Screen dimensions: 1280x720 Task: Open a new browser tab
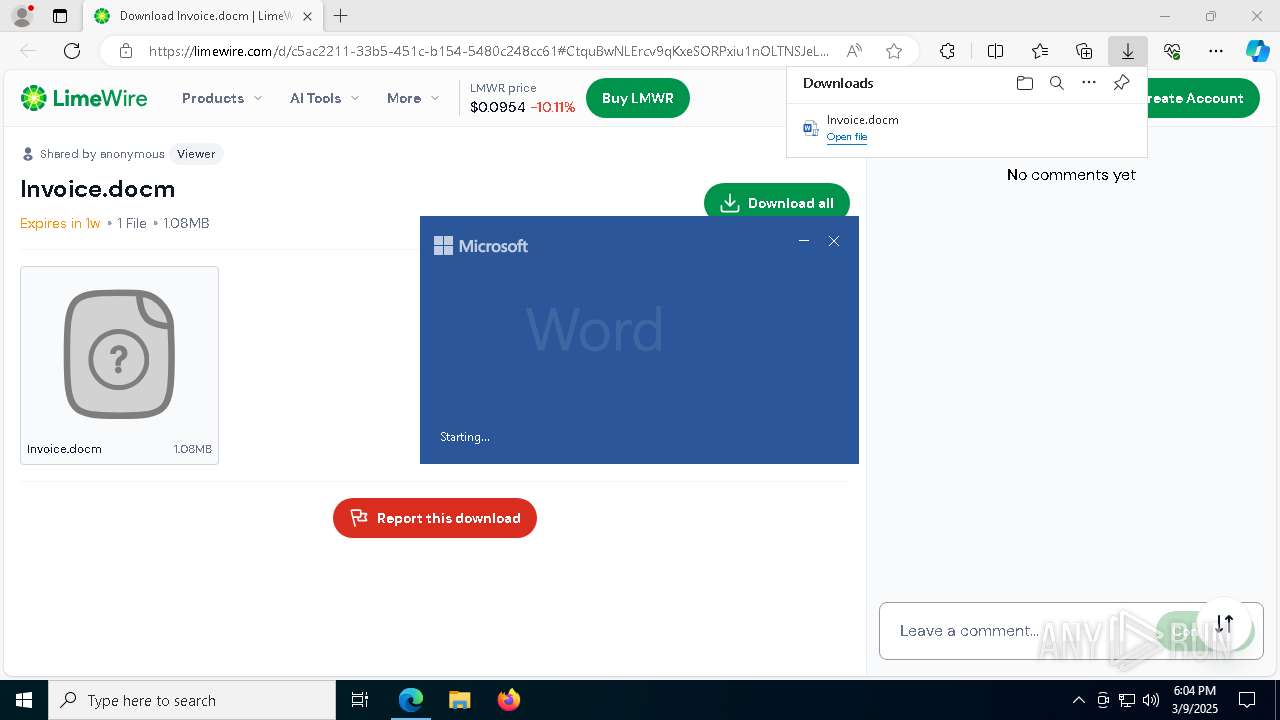point(341,16)
